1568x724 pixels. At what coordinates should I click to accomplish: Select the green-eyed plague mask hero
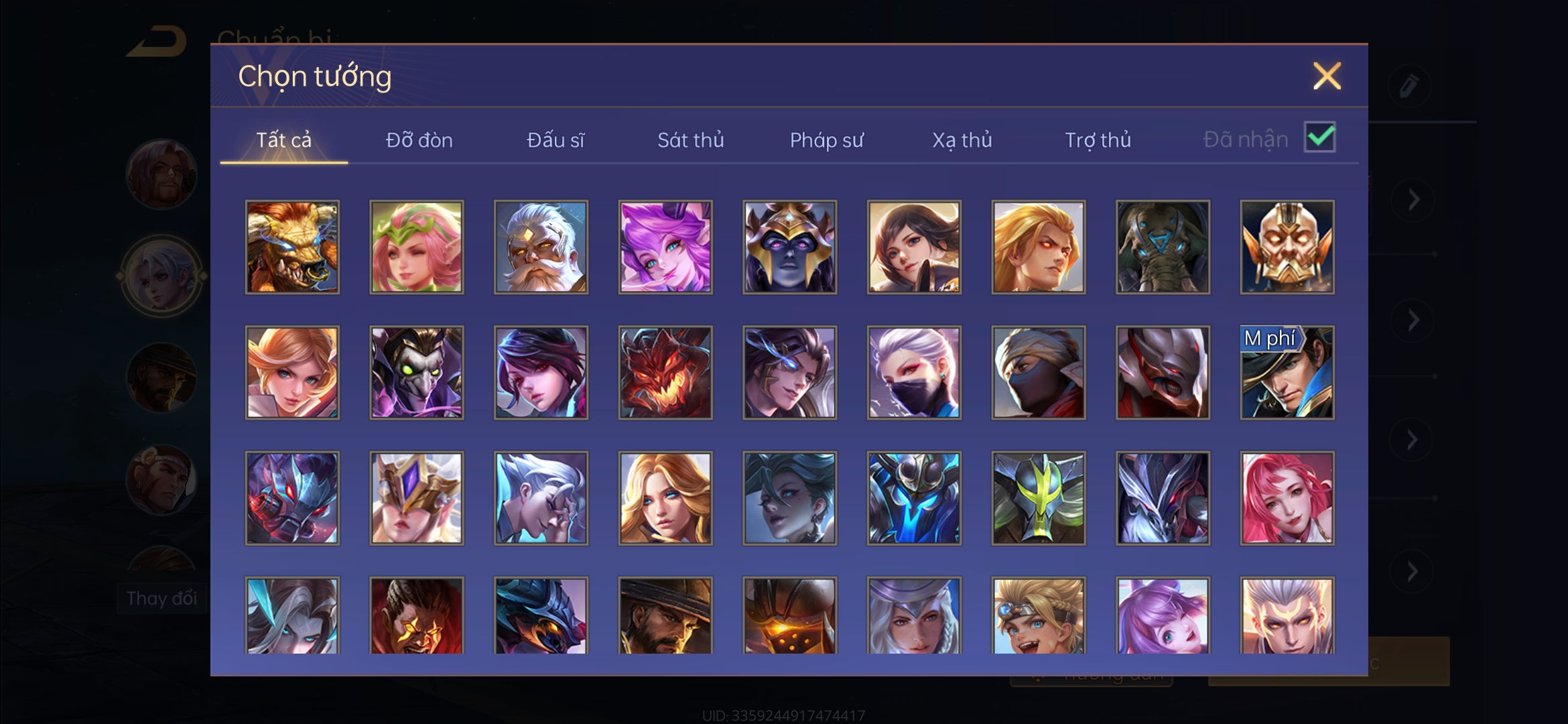point(416,373)
